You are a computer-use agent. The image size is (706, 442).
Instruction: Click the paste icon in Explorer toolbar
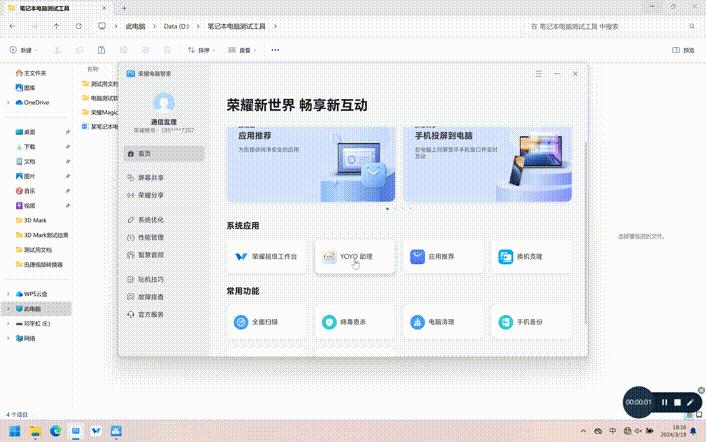pos(101,50)
